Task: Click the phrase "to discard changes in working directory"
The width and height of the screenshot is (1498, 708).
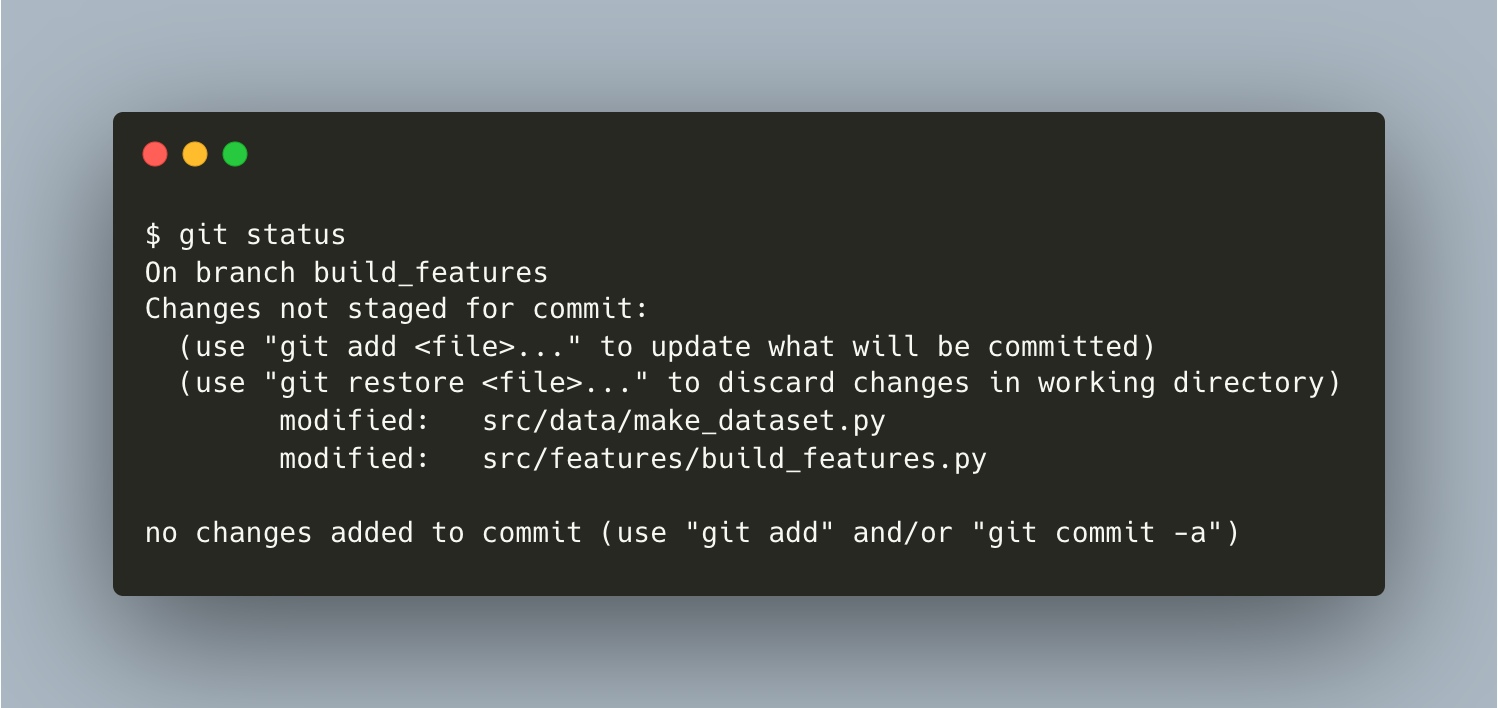Action: (1003, 384)
